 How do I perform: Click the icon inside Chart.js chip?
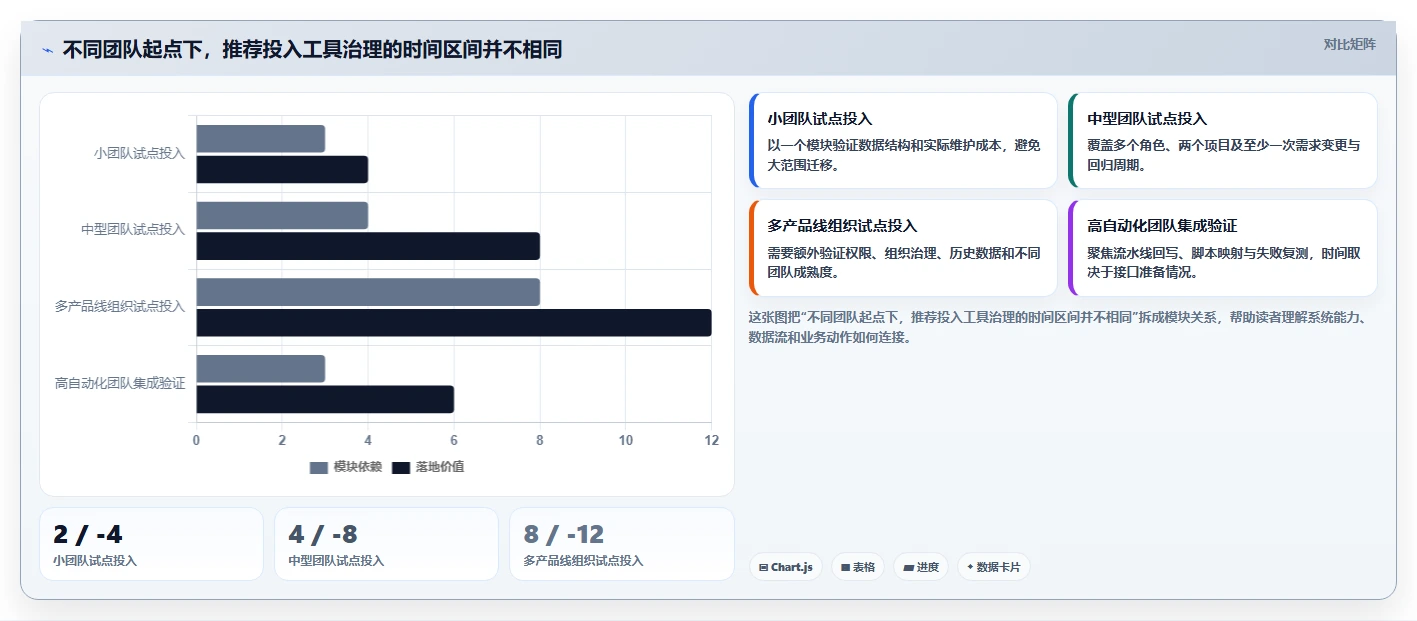pos(764,567)
